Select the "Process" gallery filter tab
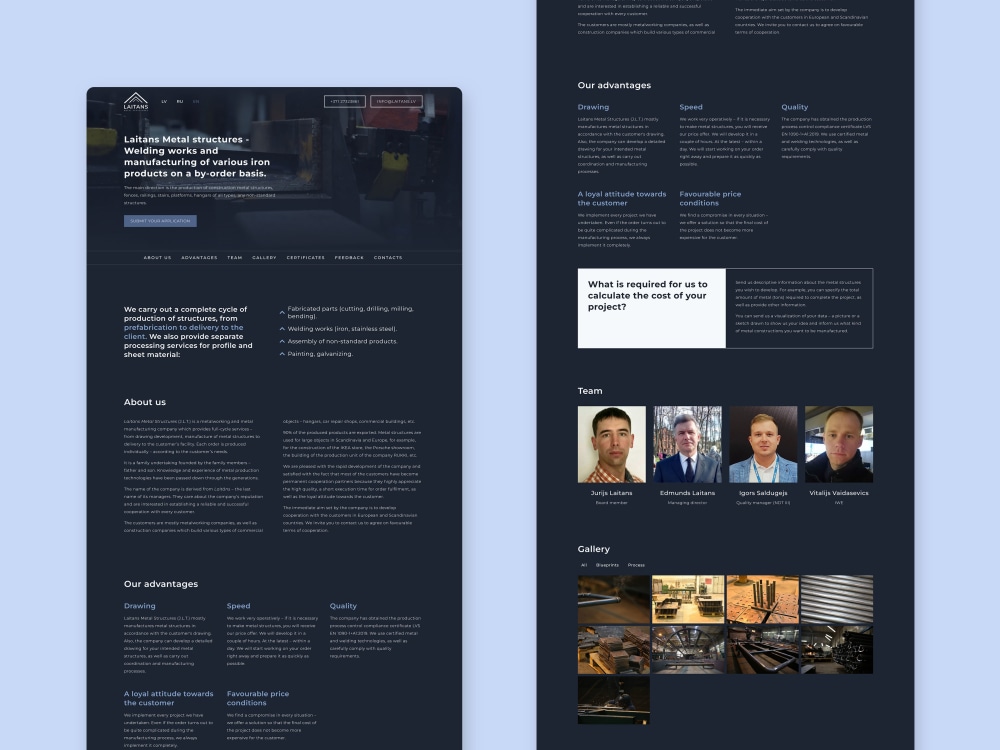 [636, 565]
